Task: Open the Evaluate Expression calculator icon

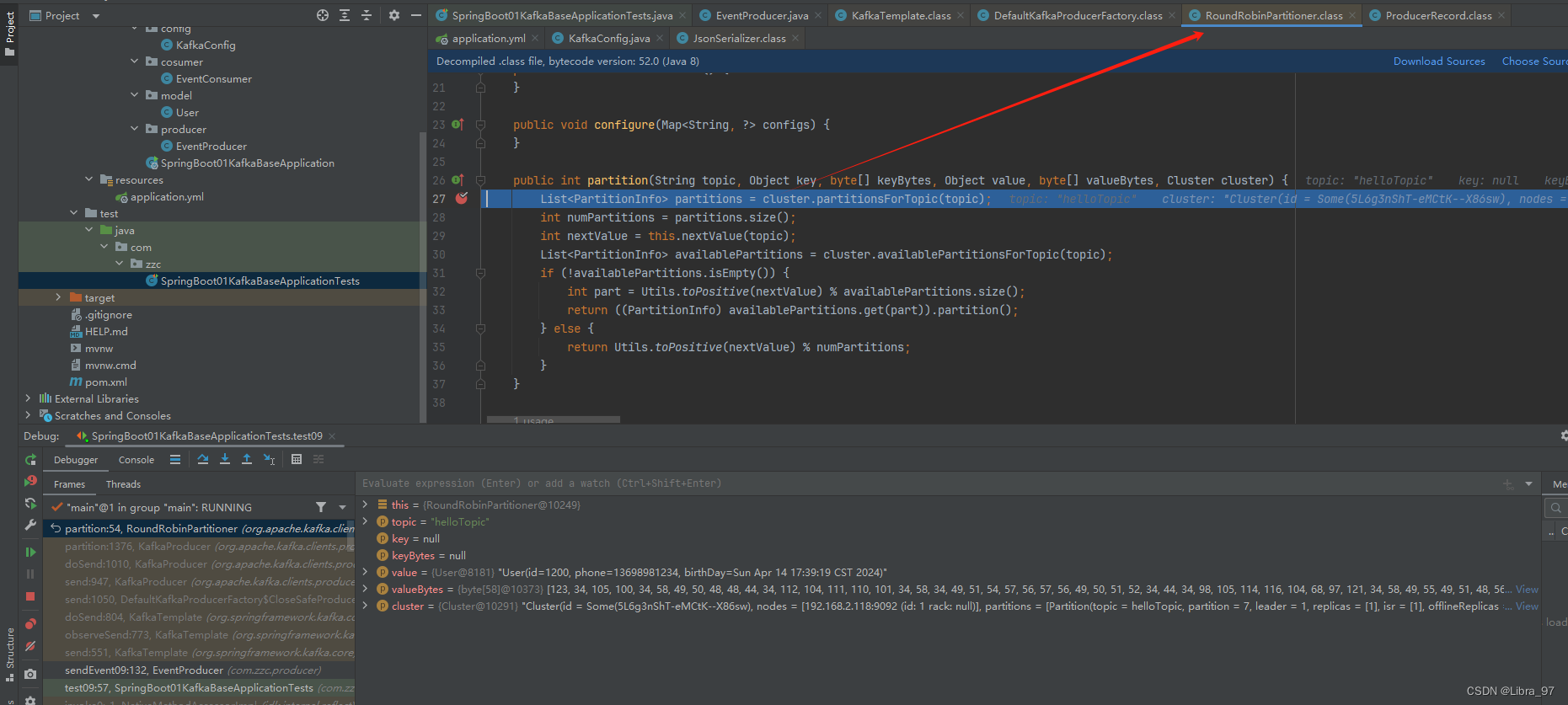Action: coord(297,459)
